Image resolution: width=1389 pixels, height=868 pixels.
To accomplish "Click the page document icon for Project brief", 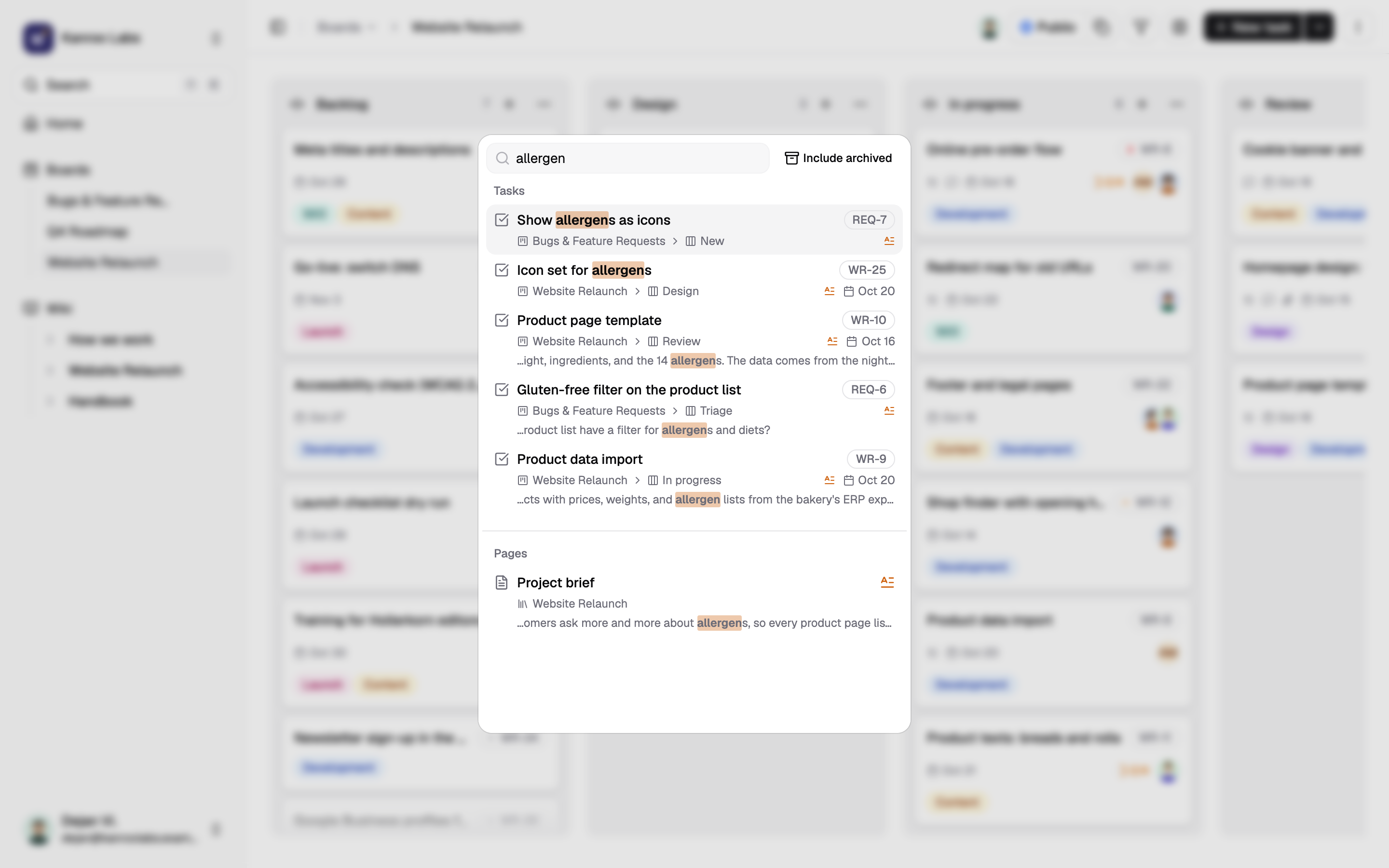I will (x=502, y=582).
